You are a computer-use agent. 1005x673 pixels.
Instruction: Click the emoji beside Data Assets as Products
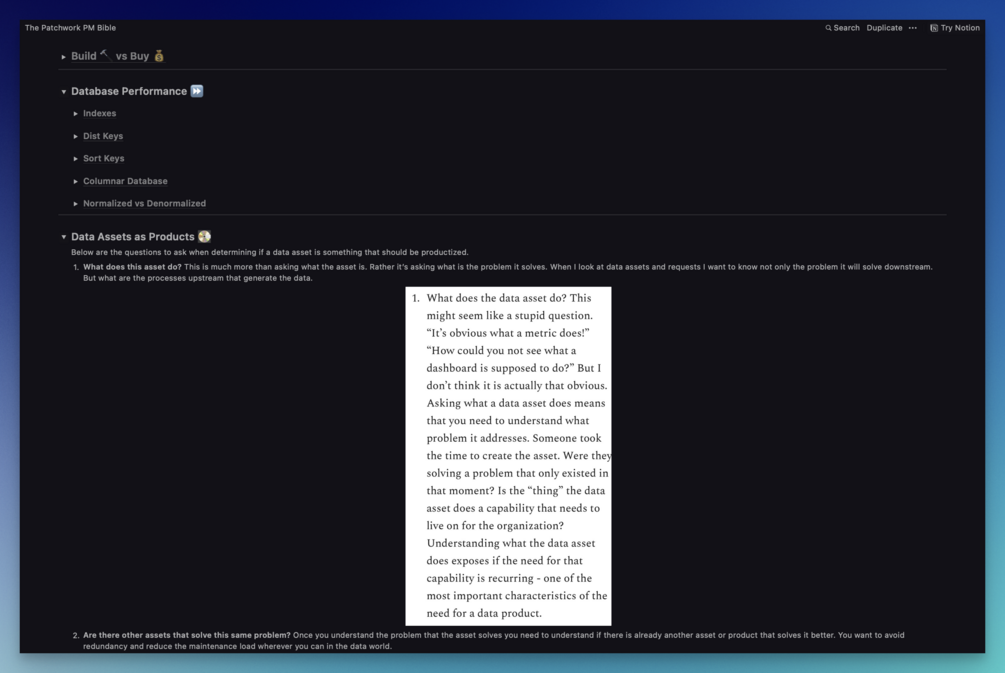[x=204, y=237]
